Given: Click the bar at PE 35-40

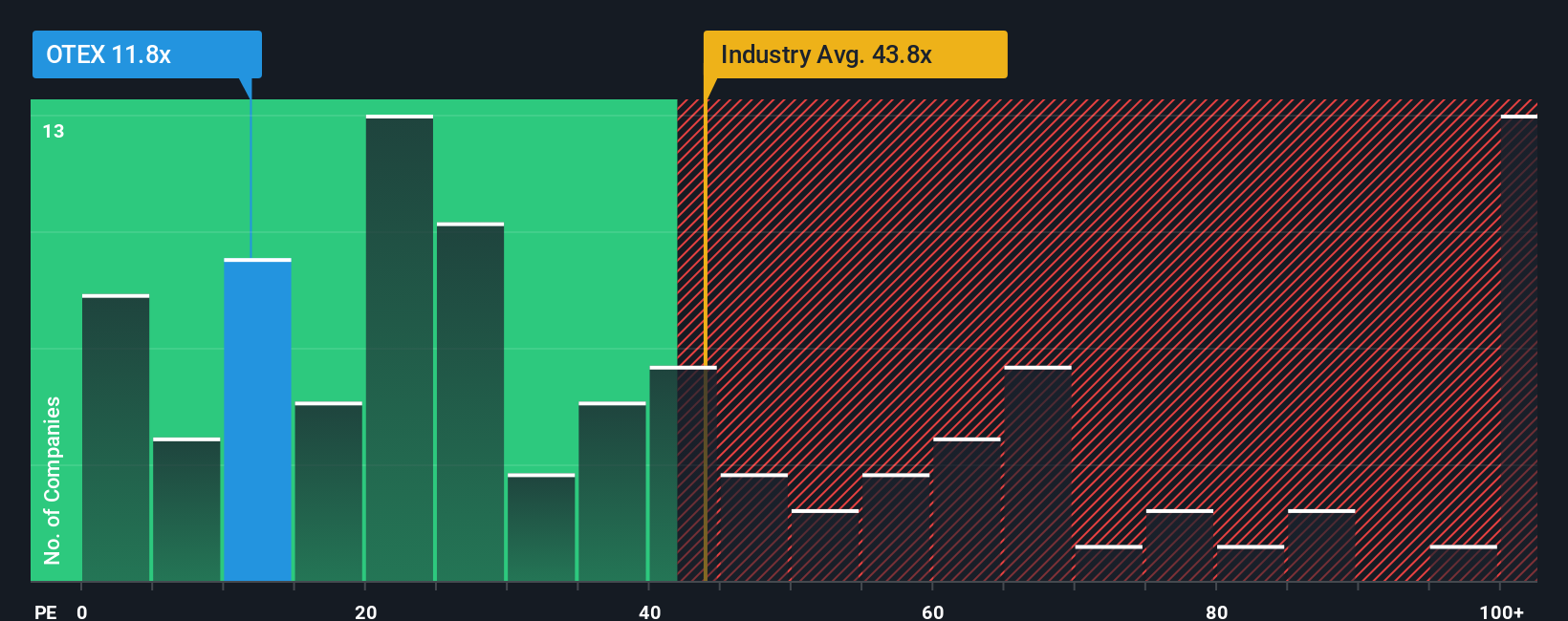Looking at the screenshot, I should click(613, 491).
